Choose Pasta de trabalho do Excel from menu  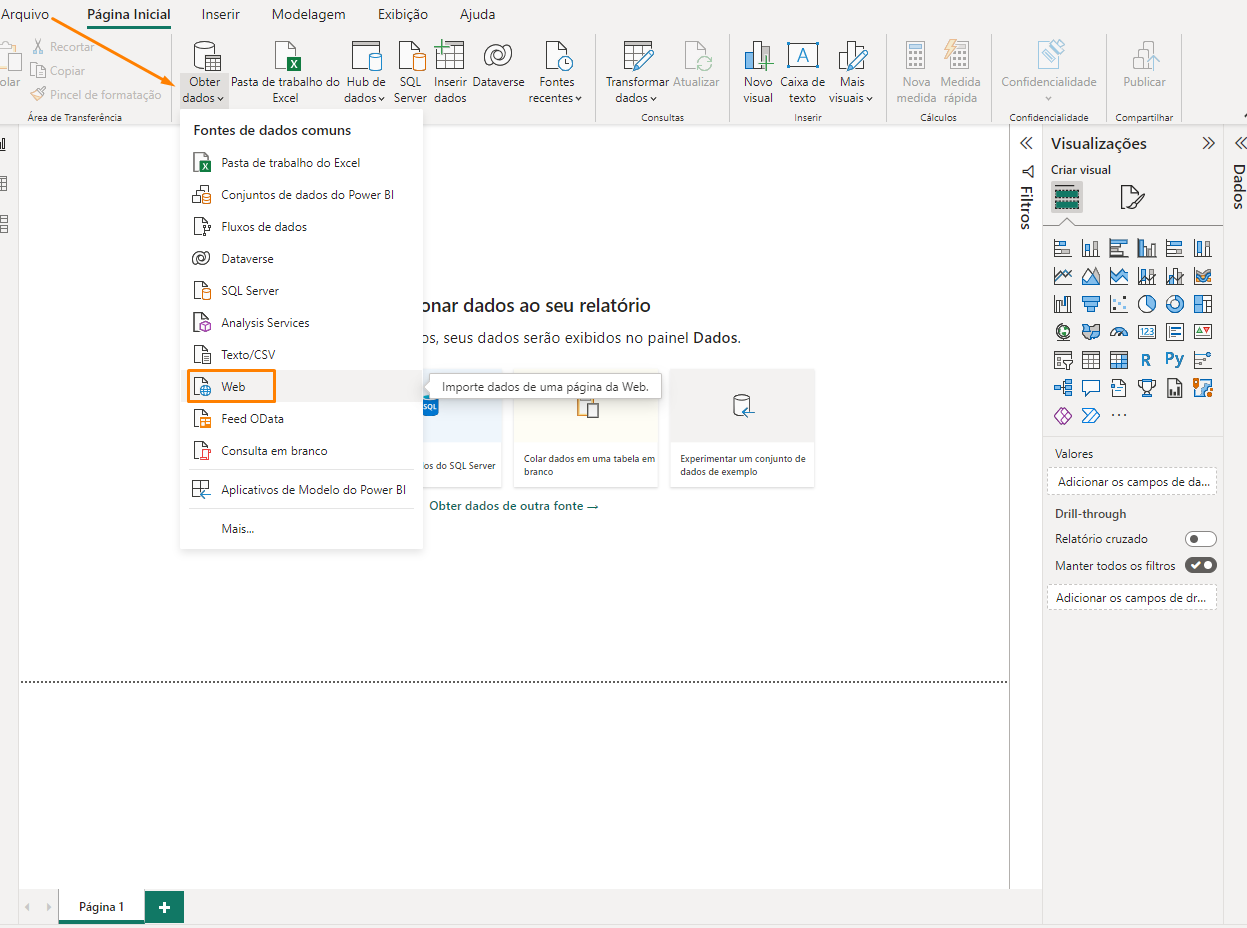pyautogui.click(x=301, y=163)
